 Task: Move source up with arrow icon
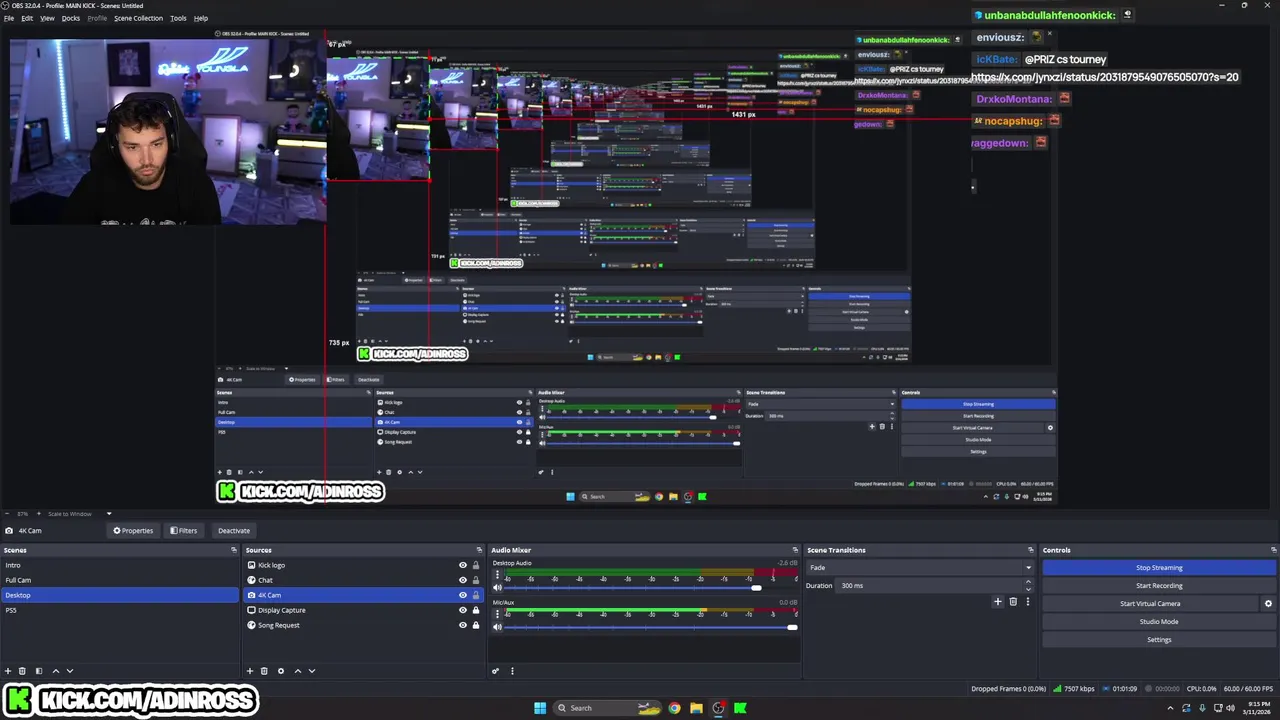pyautogui.click(x=297, y=671)
